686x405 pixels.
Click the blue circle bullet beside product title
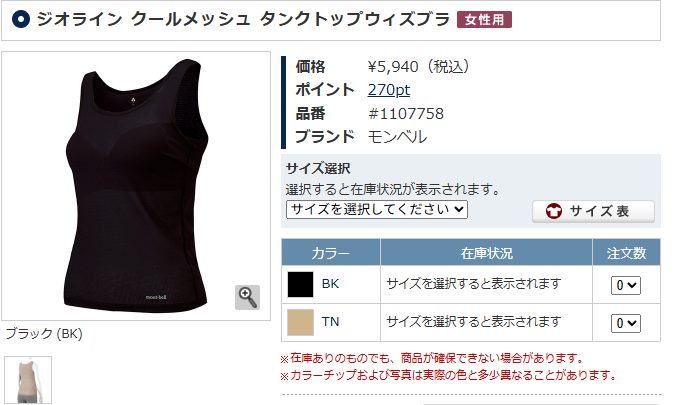(x=21, y=19)
